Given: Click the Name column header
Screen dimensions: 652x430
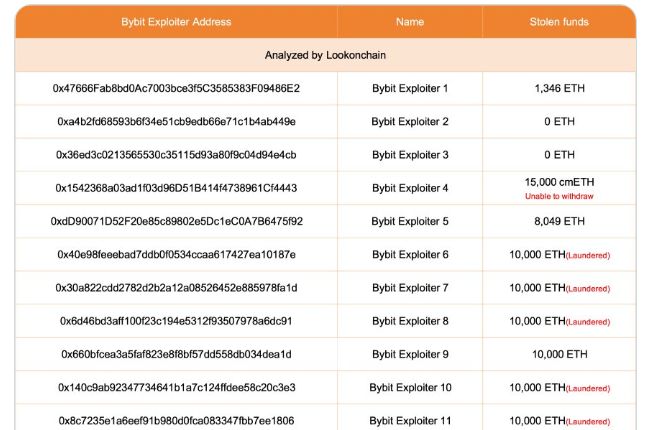Looking at the screenshot, I should click(x=410, y=22).
